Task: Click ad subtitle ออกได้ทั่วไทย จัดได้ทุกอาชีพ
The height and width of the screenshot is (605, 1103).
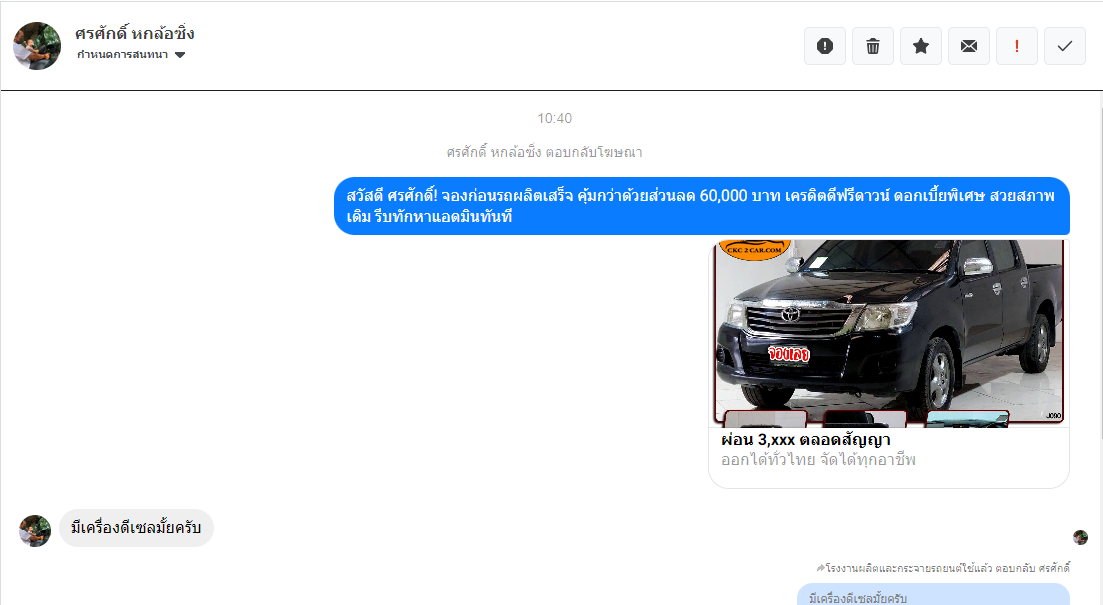Action: tap(818, 460)
